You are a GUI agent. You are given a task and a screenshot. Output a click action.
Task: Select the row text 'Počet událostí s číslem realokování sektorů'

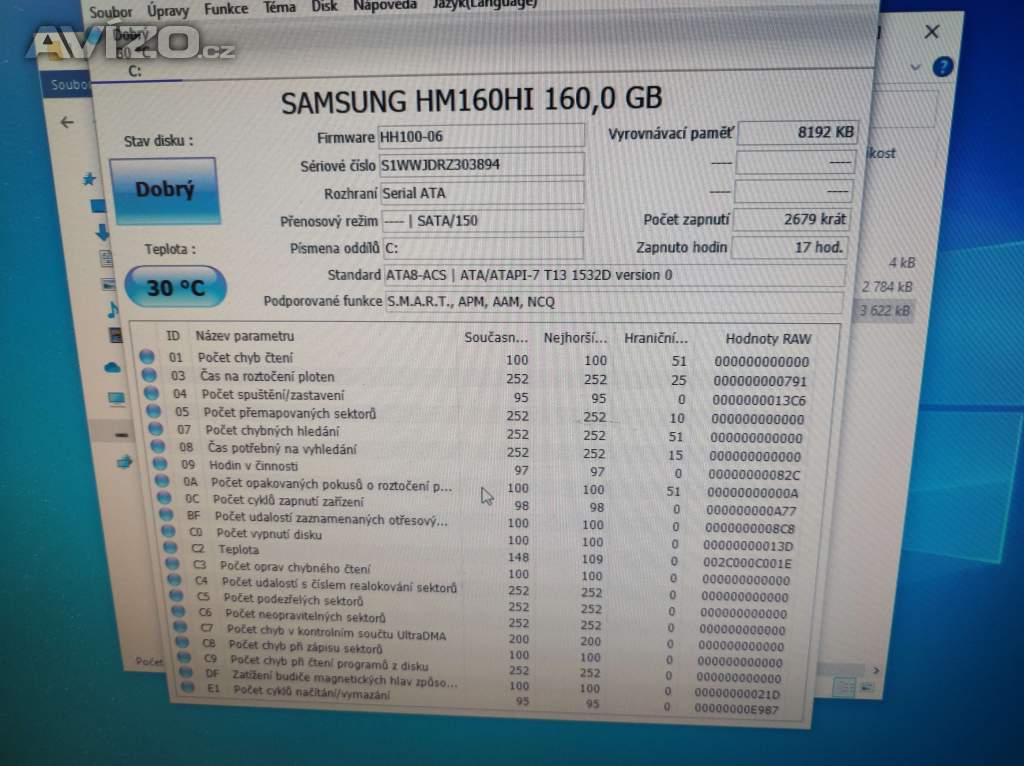coord(339,585)
